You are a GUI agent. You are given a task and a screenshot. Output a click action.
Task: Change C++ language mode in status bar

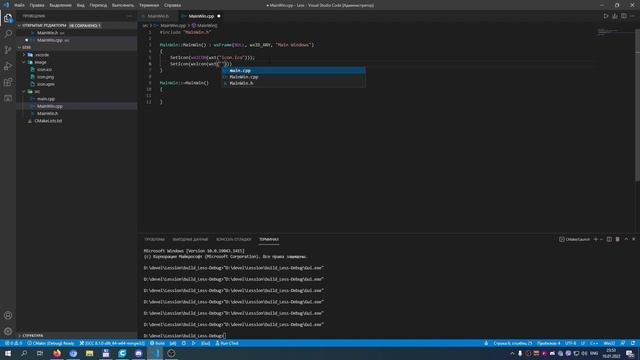(x=594, y=343)
